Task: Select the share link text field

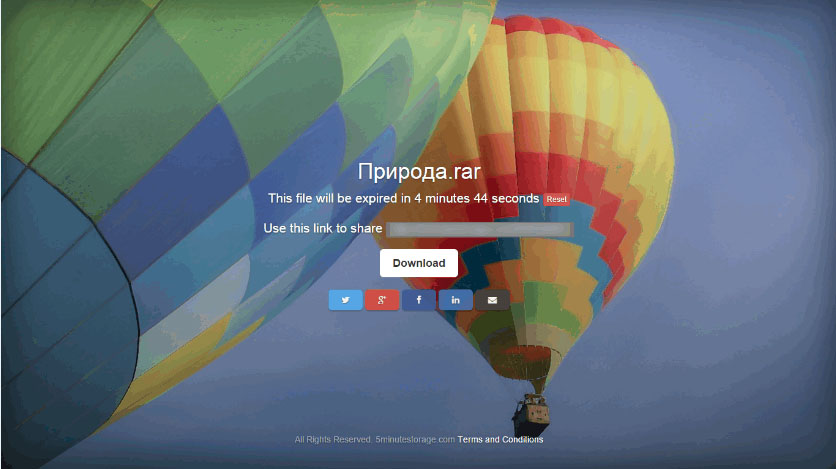Action: tap(480, 229)
